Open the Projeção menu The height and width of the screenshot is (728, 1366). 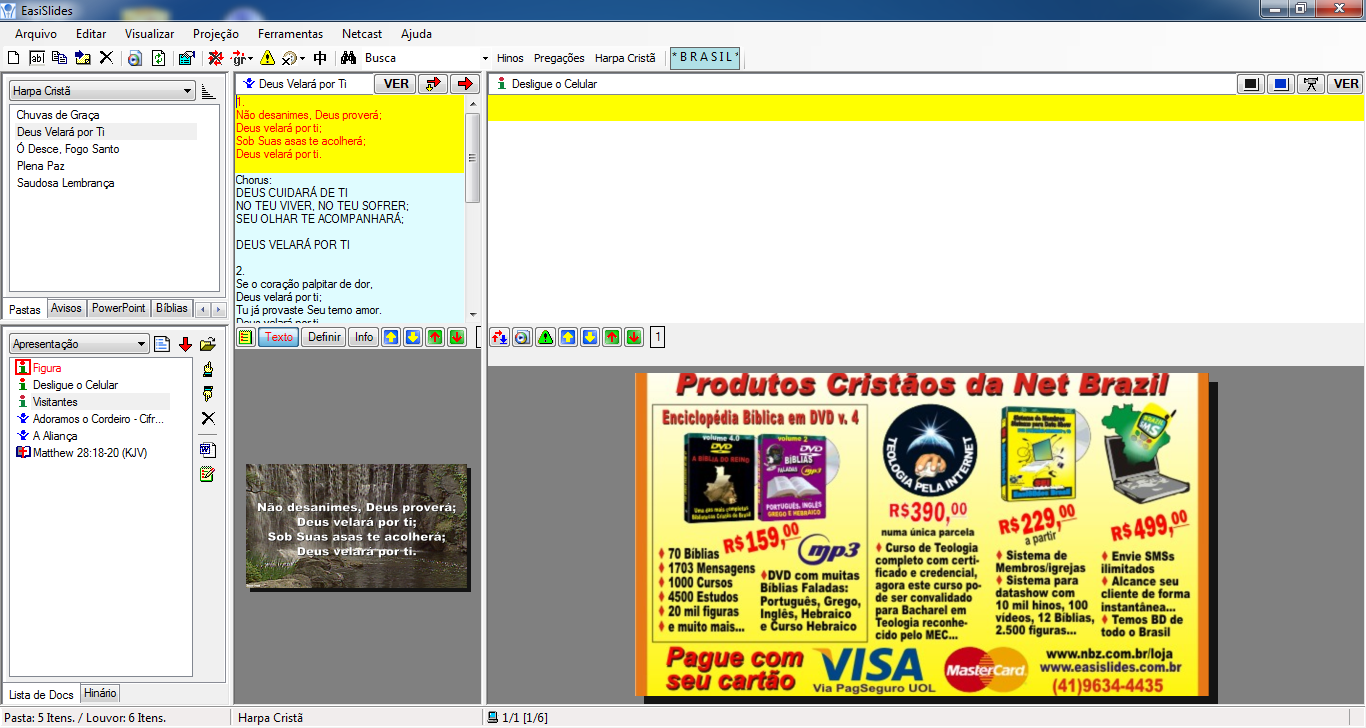[x=216, y=33]
